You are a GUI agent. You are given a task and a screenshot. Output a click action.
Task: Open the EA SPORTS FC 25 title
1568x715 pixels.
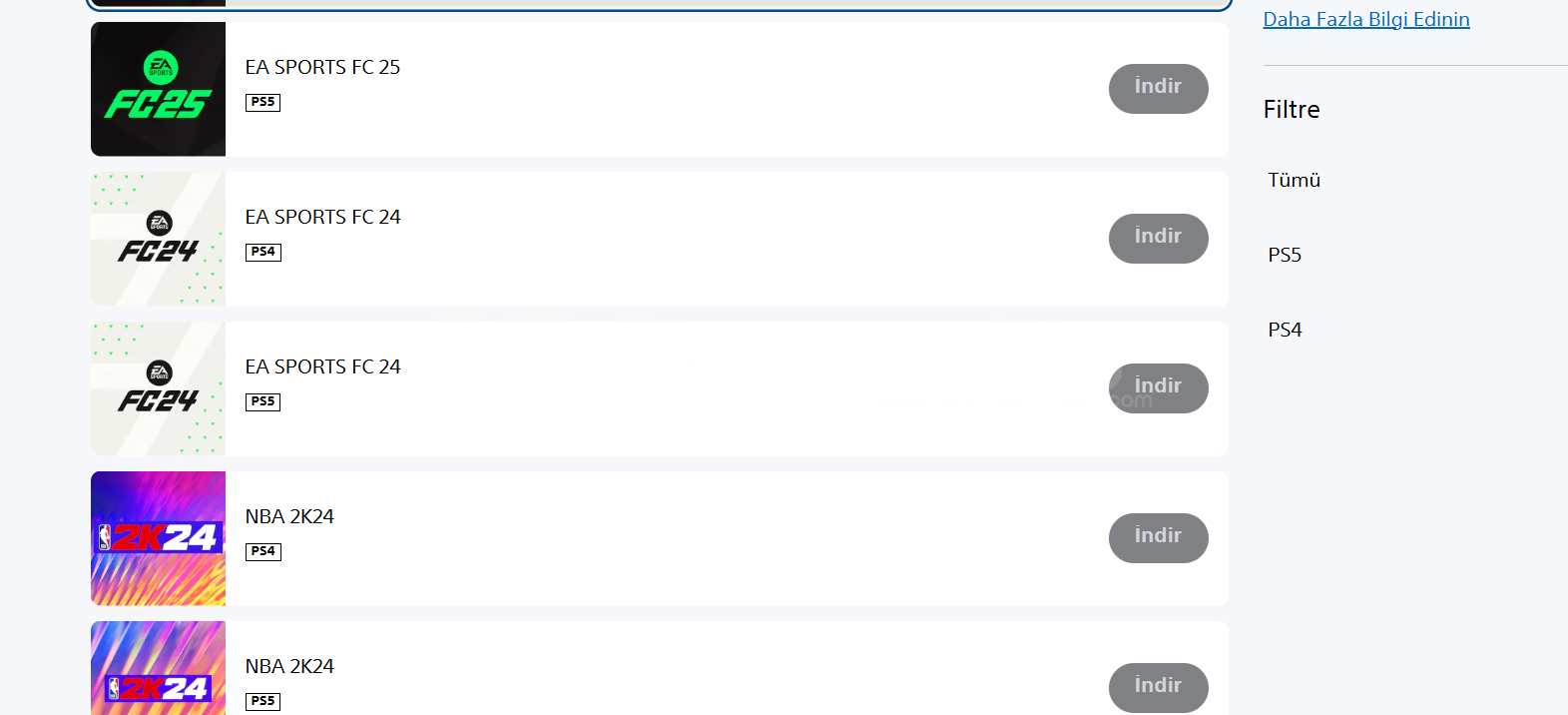(322, 67)
